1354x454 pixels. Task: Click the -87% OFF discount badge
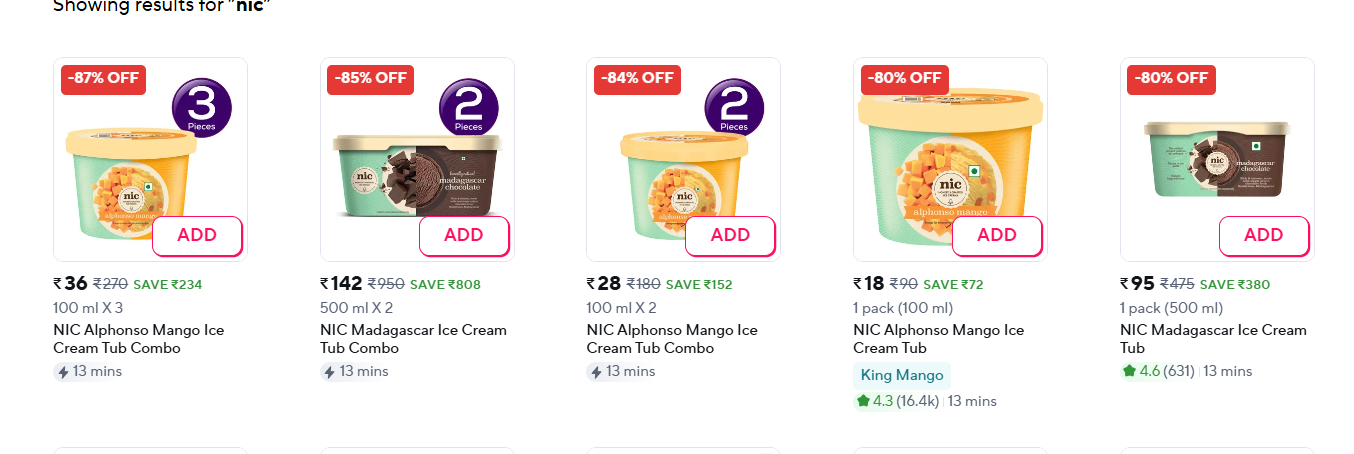(104, 79)
